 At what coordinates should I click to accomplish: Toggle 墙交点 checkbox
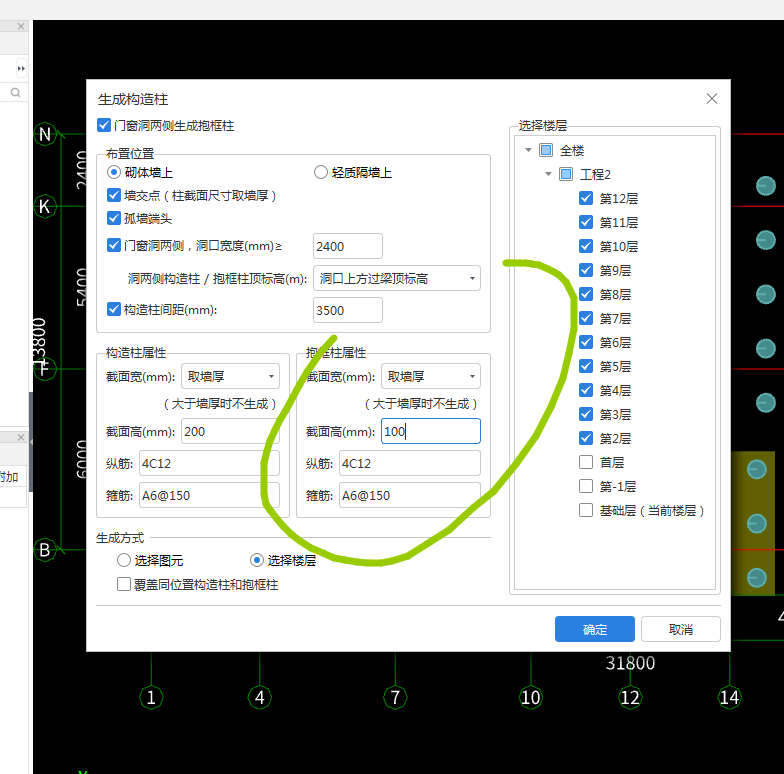pos(114,195)
